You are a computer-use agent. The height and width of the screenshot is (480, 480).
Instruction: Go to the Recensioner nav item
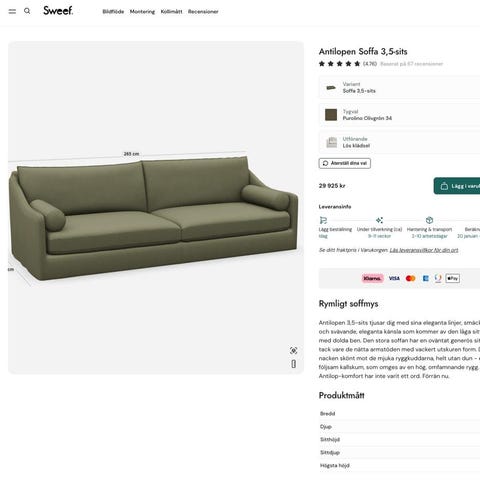[203, 12]
